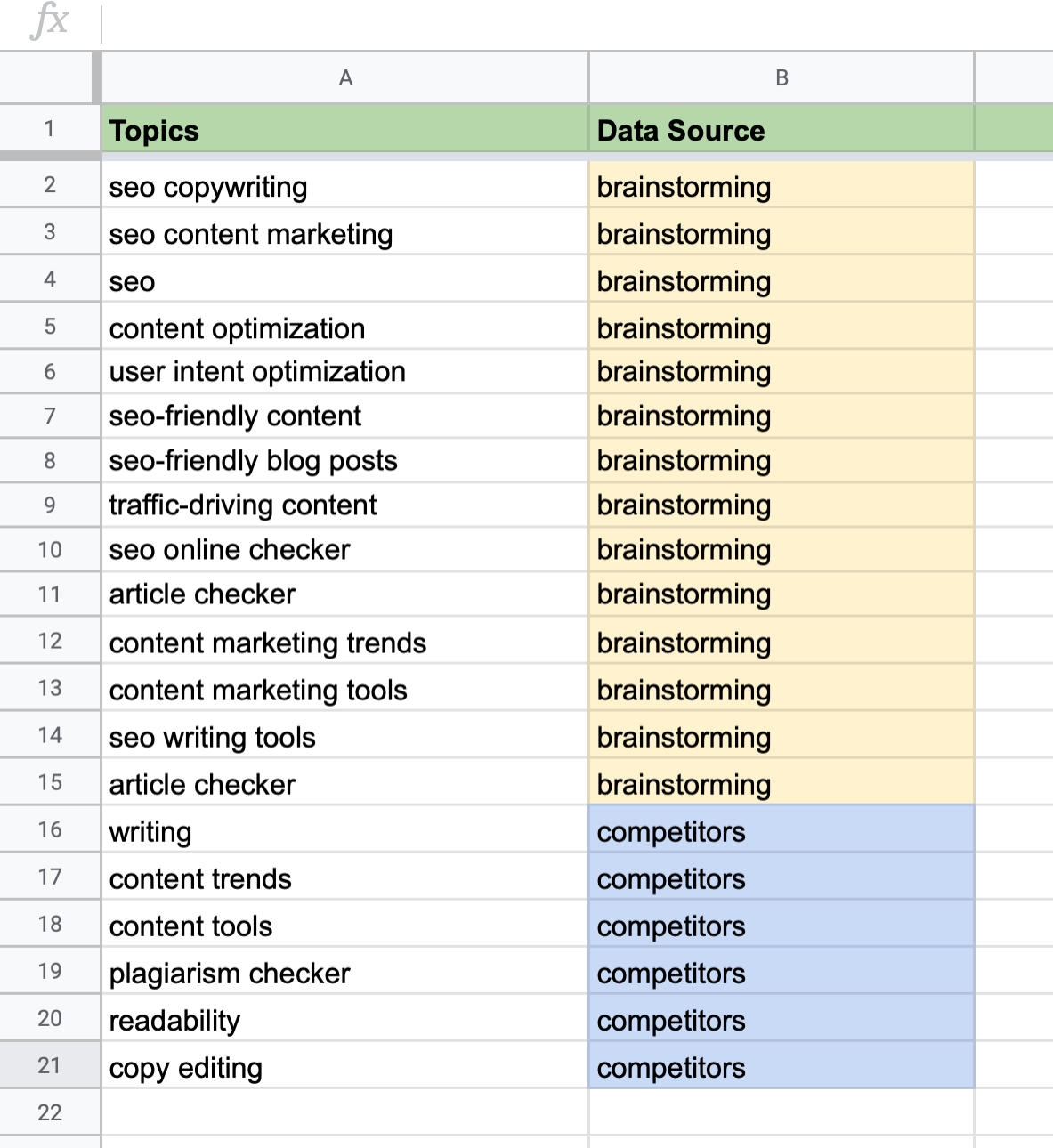Select the cell with seo-friendly blog posts

[344, 460]
